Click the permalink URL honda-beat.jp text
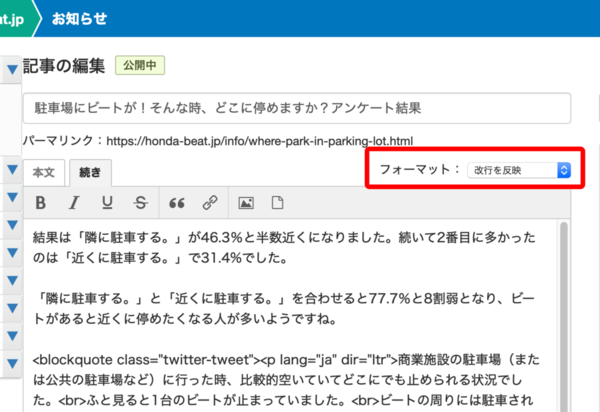 pos(260,141)
